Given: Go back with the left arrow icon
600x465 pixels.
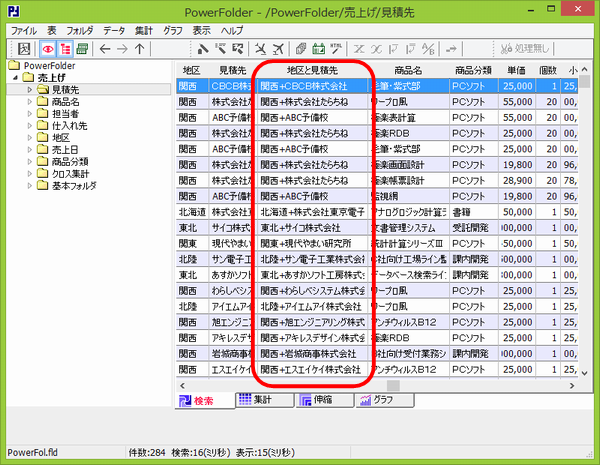Looking at the screenshot, I should point(105,49).
